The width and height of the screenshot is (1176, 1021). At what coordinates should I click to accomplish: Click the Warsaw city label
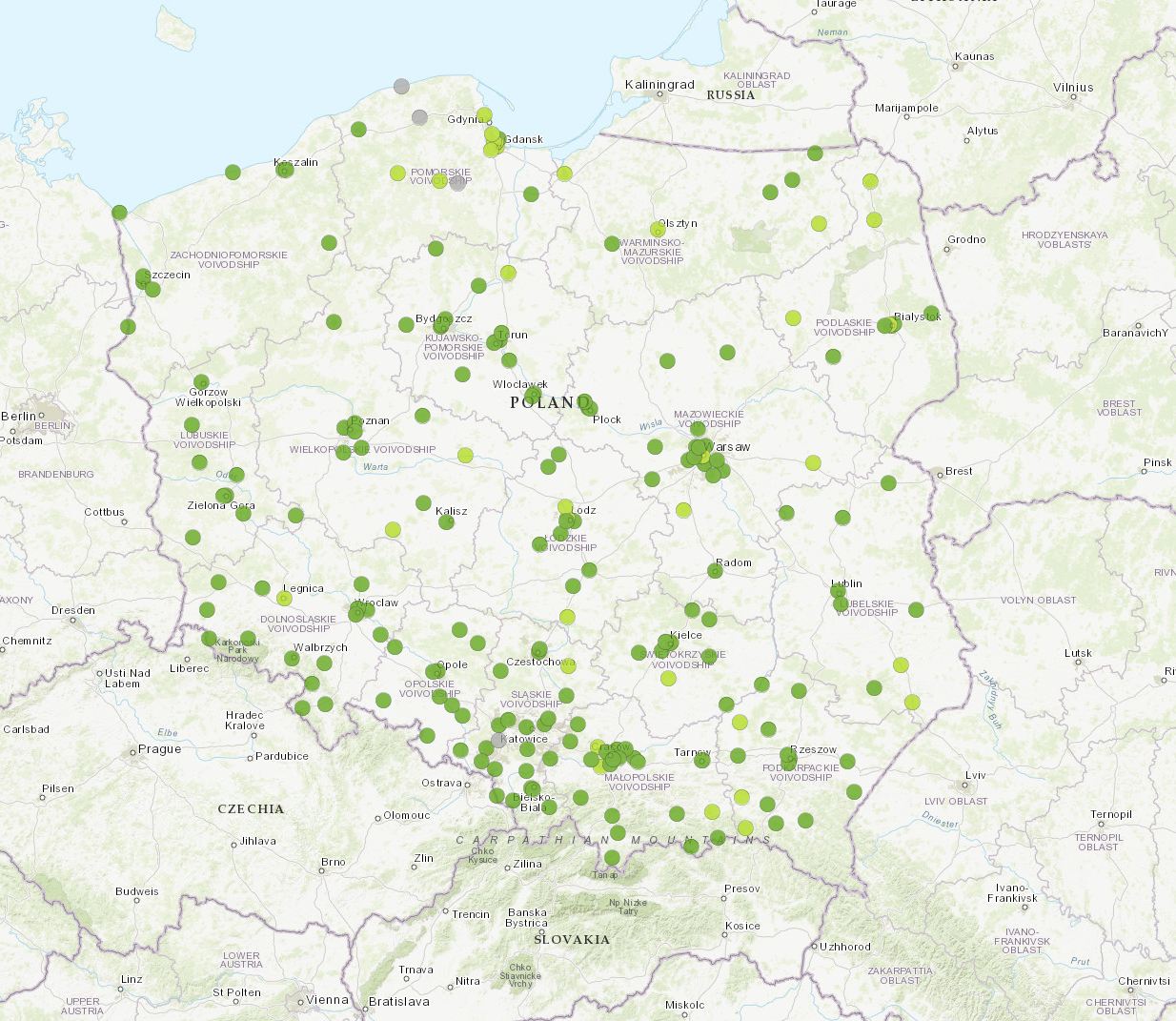[x=731, y=446]
